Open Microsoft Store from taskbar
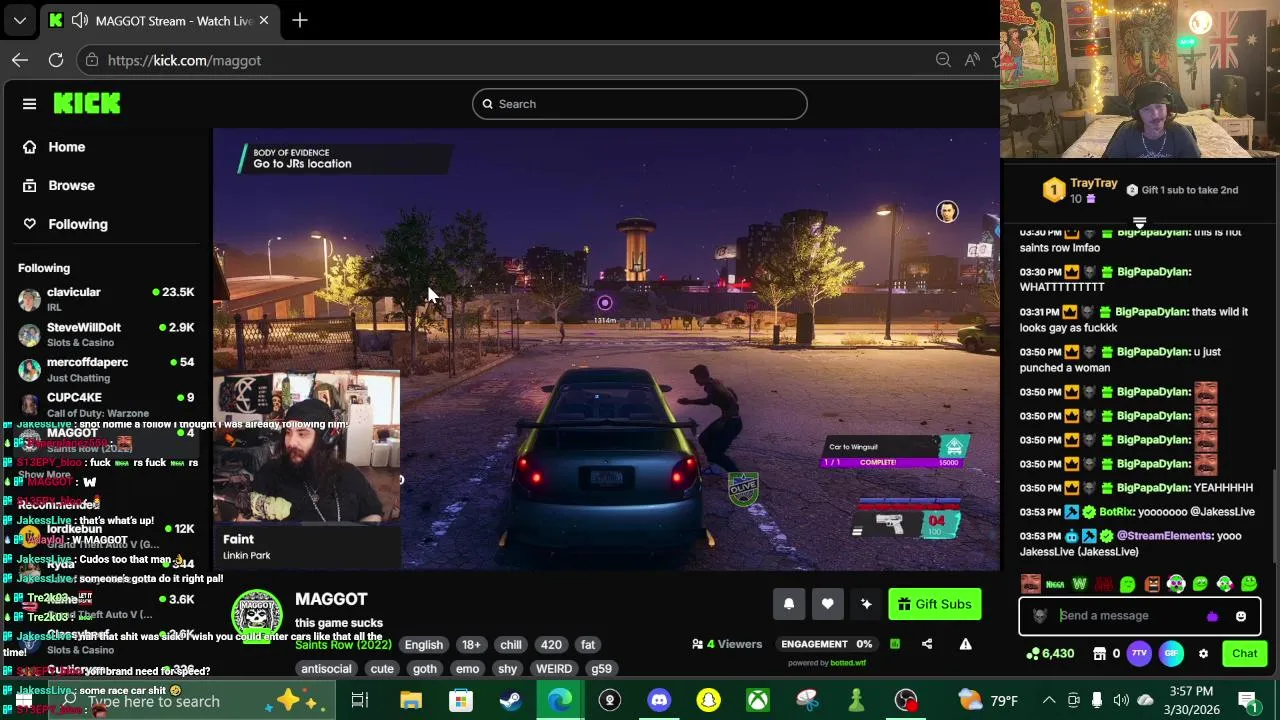 460,701
